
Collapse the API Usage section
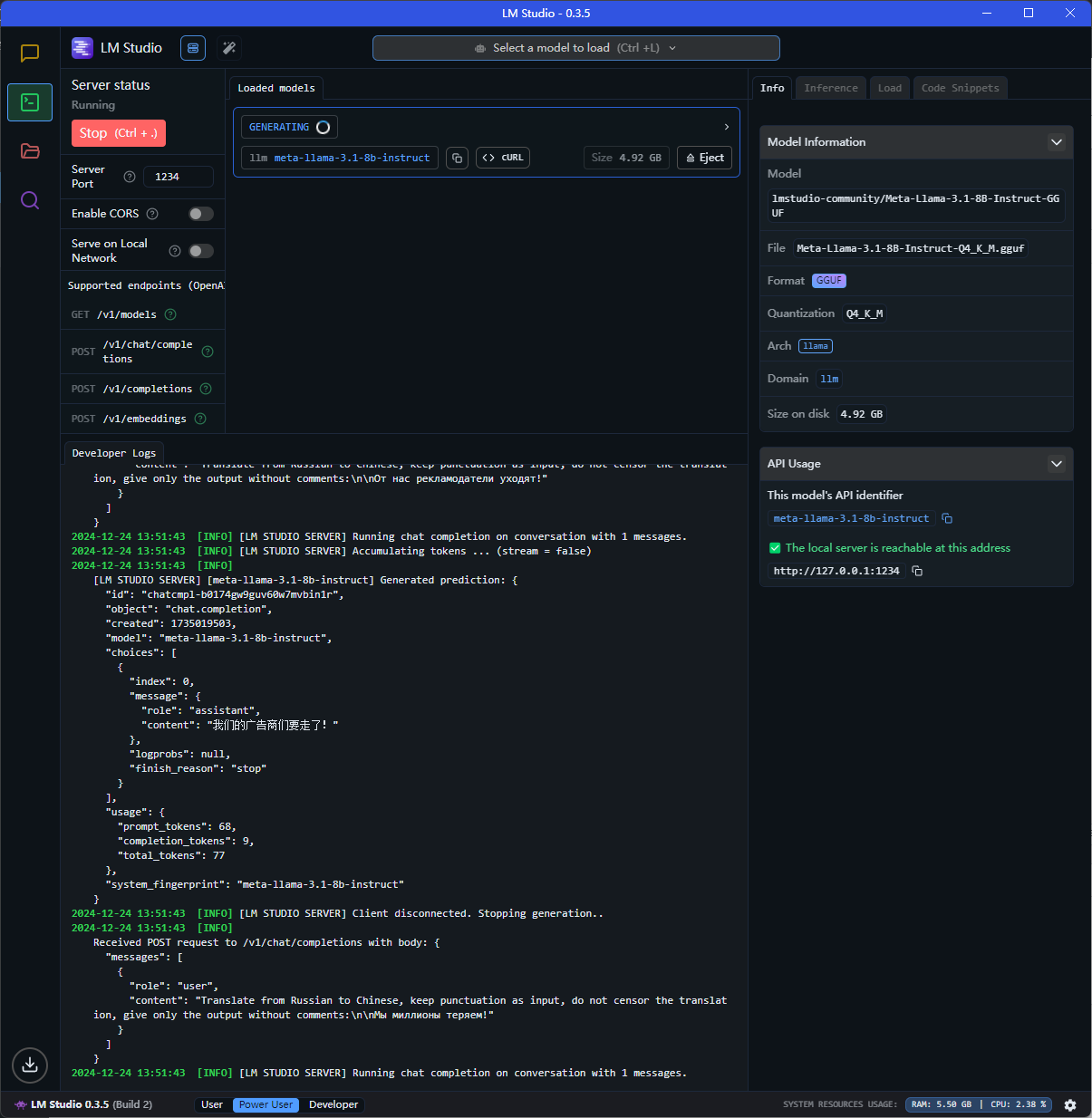click(1056, 464)
